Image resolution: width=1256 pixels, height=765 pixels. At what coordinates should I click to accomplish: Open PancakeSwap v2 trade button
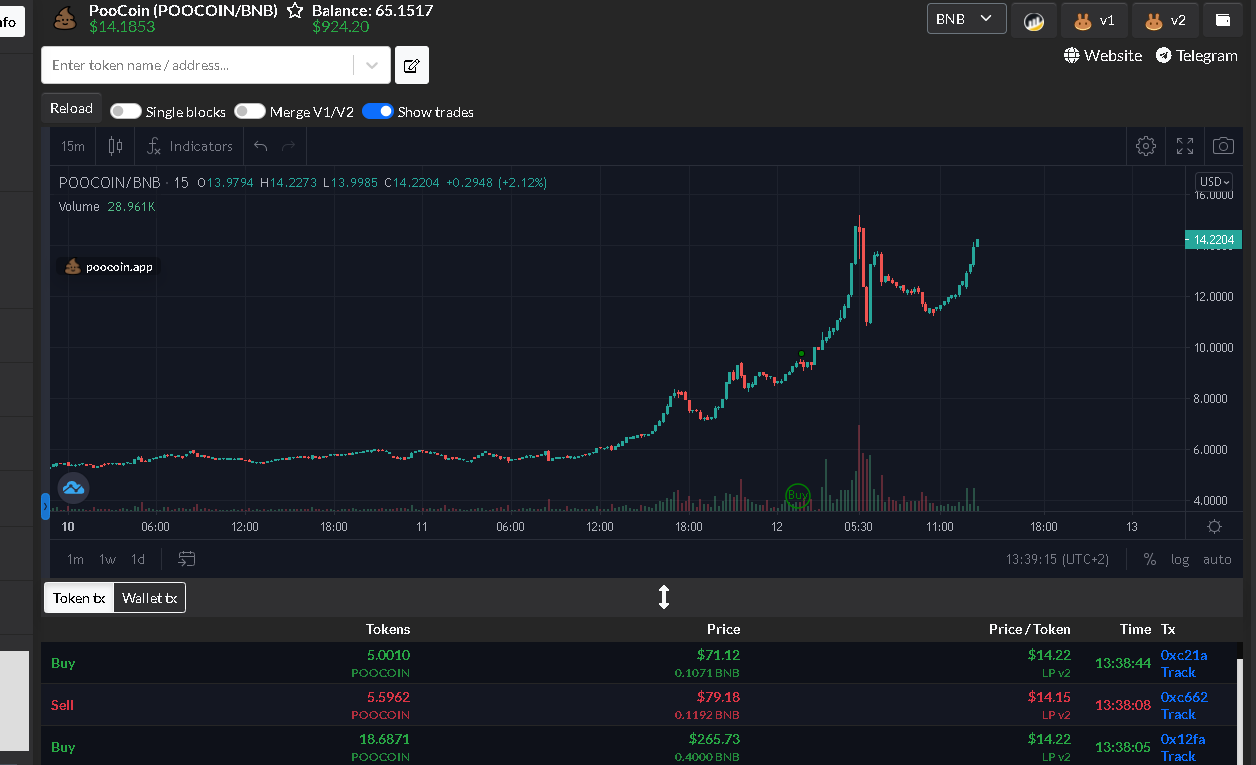pos(1165,20)
